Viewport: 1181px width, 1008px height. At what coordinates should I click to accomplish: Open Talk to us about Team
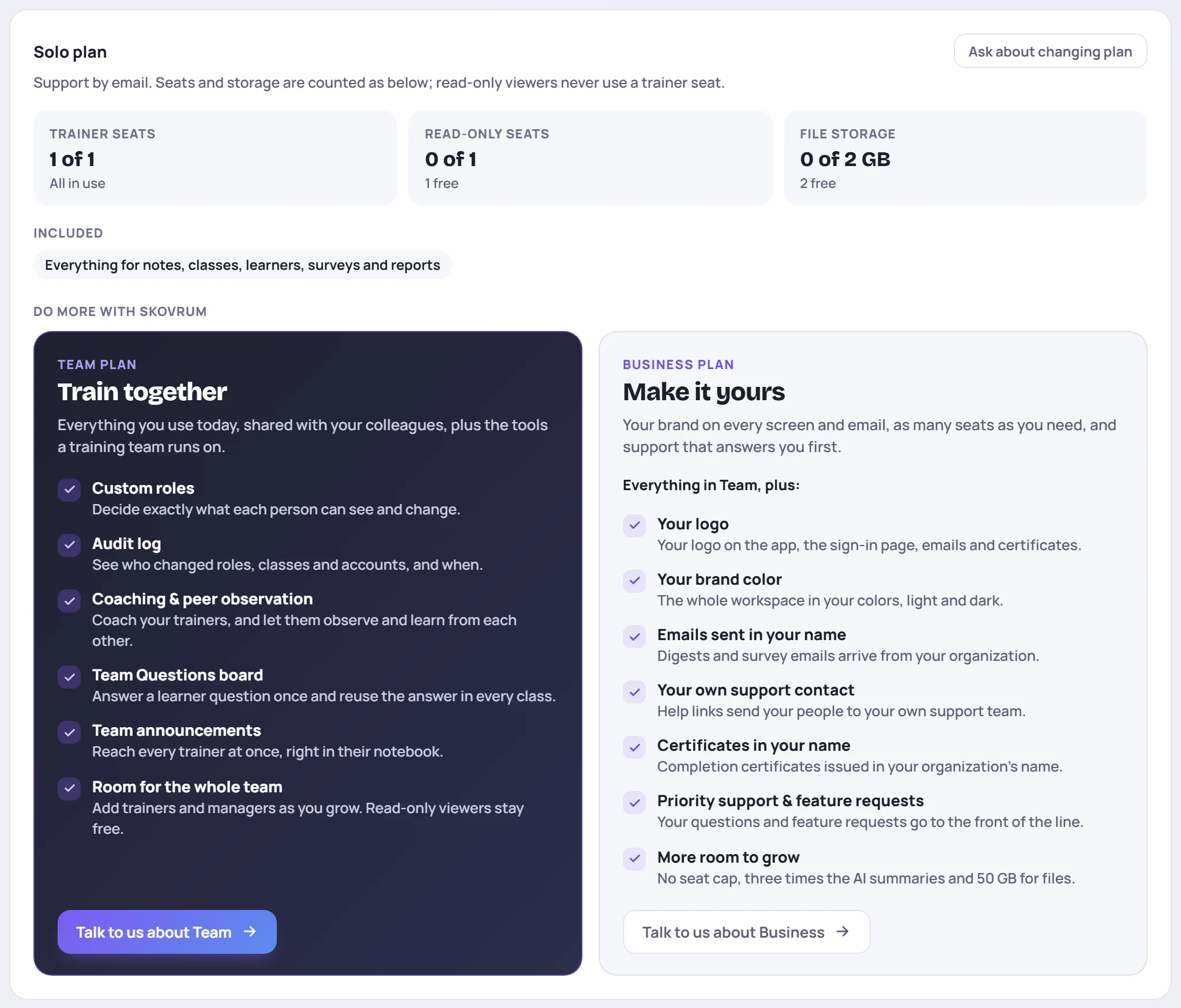click(167, 932)
